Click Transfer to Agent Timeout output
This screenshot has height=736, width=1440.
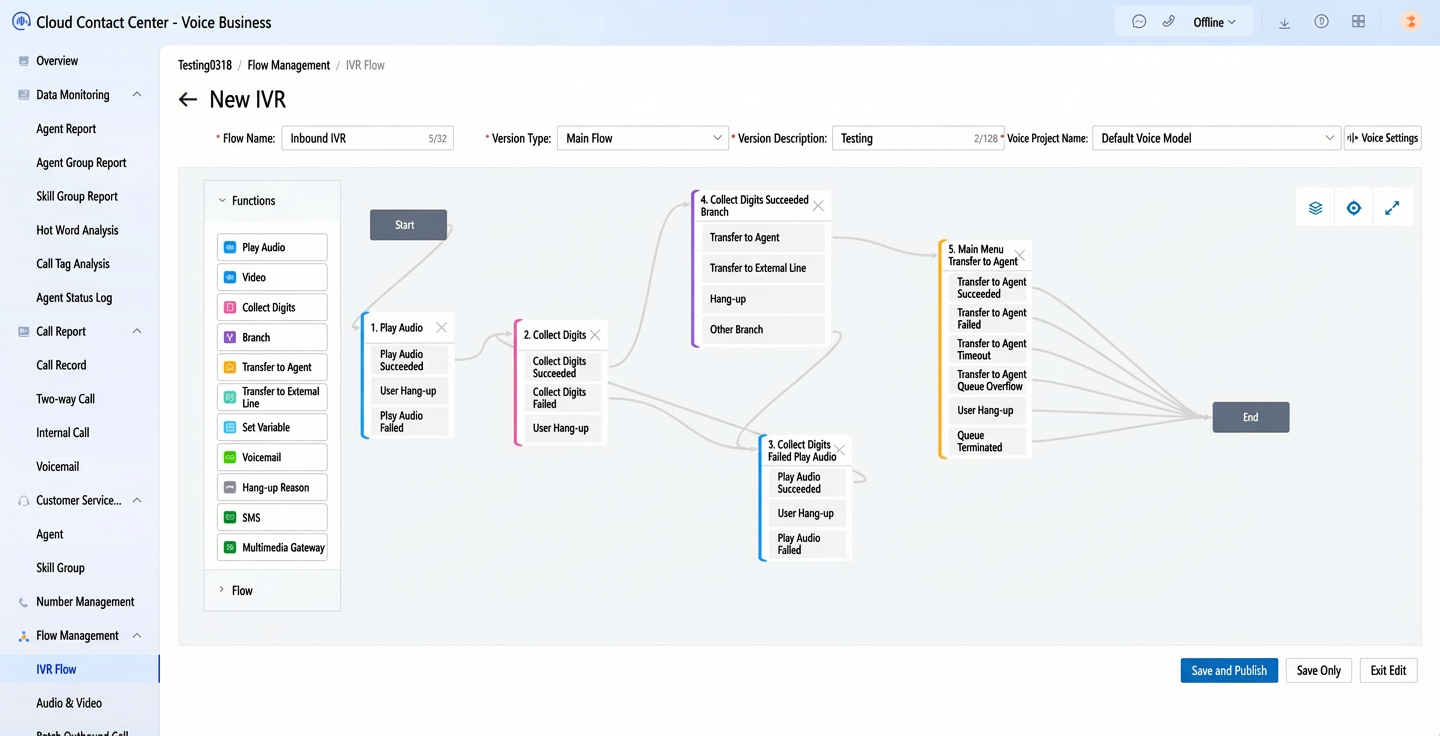pyautogui.click(x=987, y=349)
